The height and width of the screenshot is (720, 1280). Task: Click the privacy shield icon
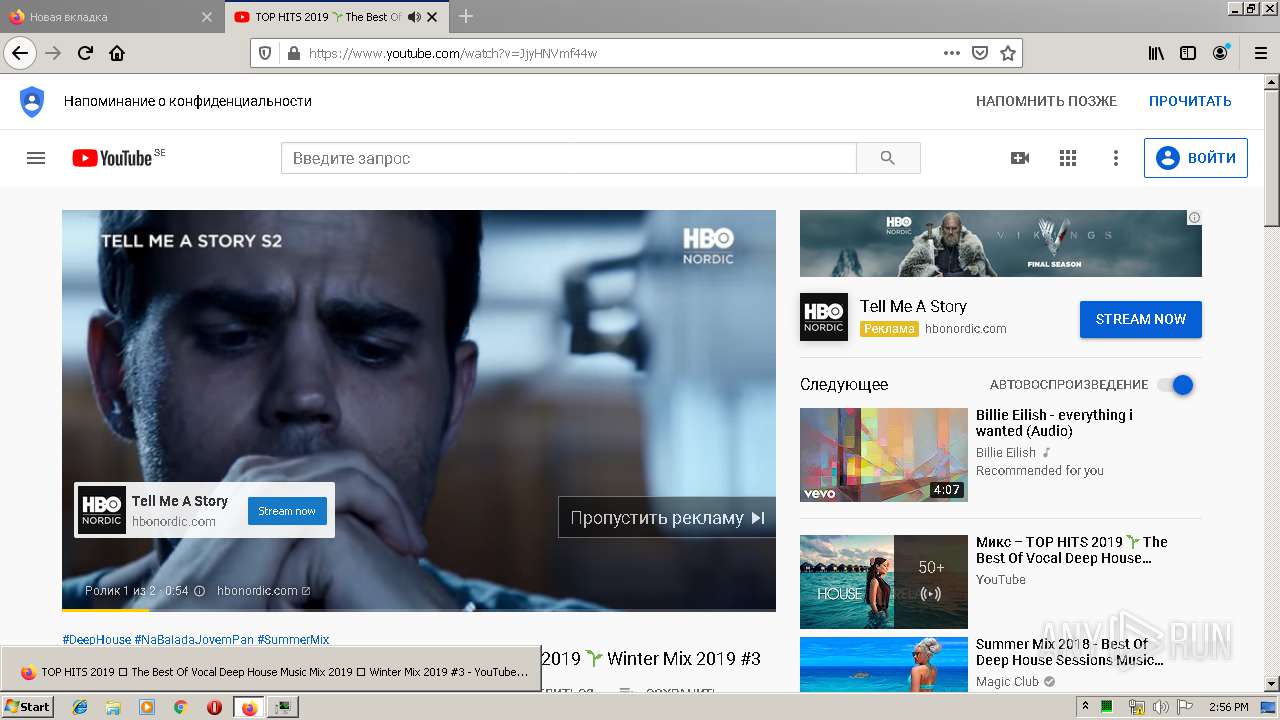(32, 101)
